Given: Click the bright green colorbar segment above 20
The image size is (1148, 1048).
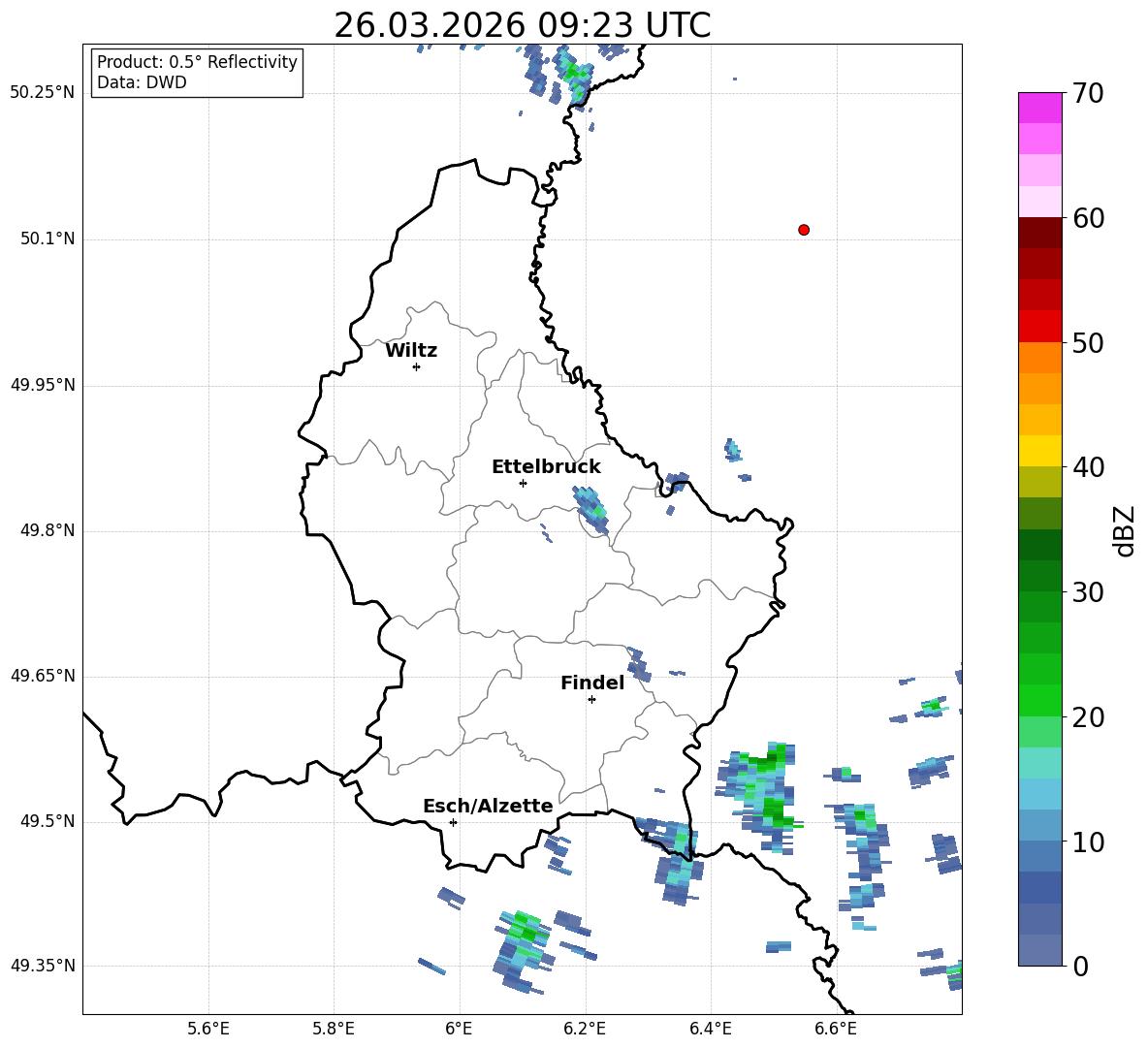Looking at the screenshot, I should [x=1039, y=700].
